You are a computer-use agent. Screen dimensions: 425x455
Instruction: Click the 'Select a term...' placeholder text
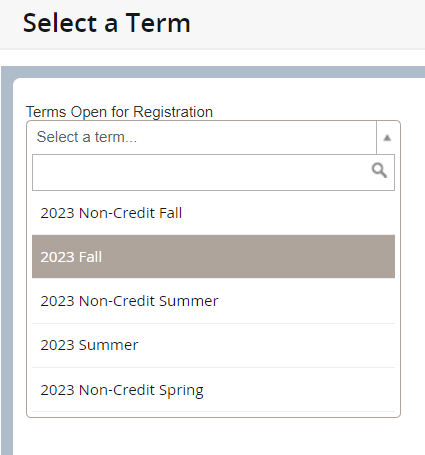pyautogui.click(x=87, y=137)
